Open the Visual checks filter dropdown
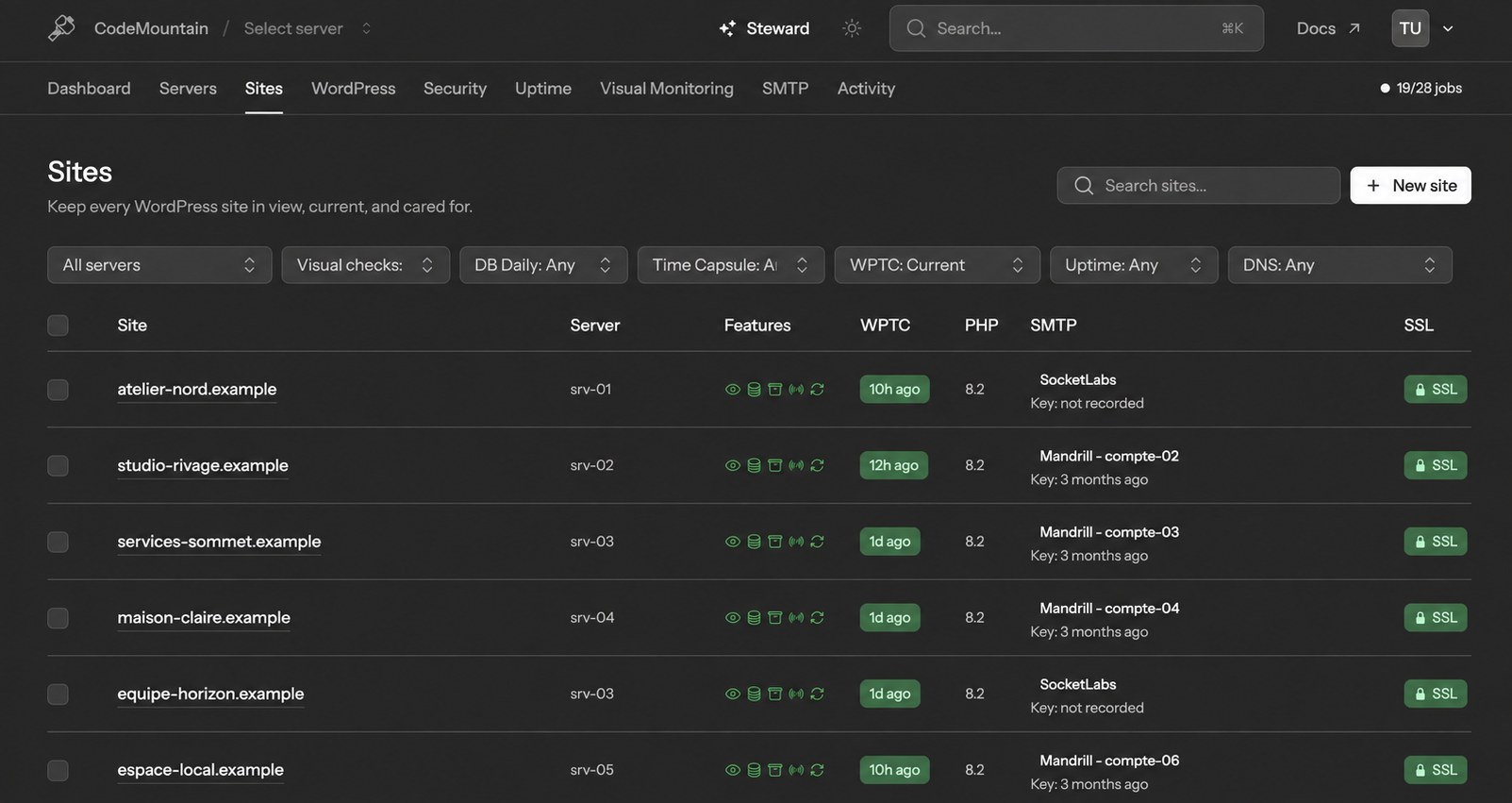 point(365,265)
